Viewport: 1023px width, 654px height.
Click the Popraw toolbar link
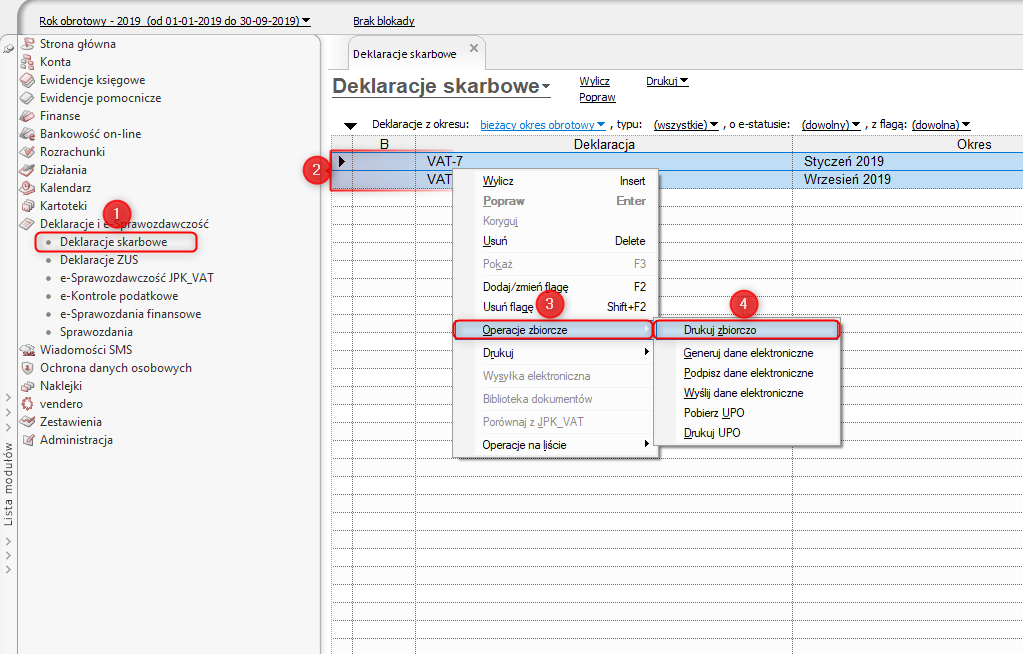pyautogui.click(x=597, y=97)
